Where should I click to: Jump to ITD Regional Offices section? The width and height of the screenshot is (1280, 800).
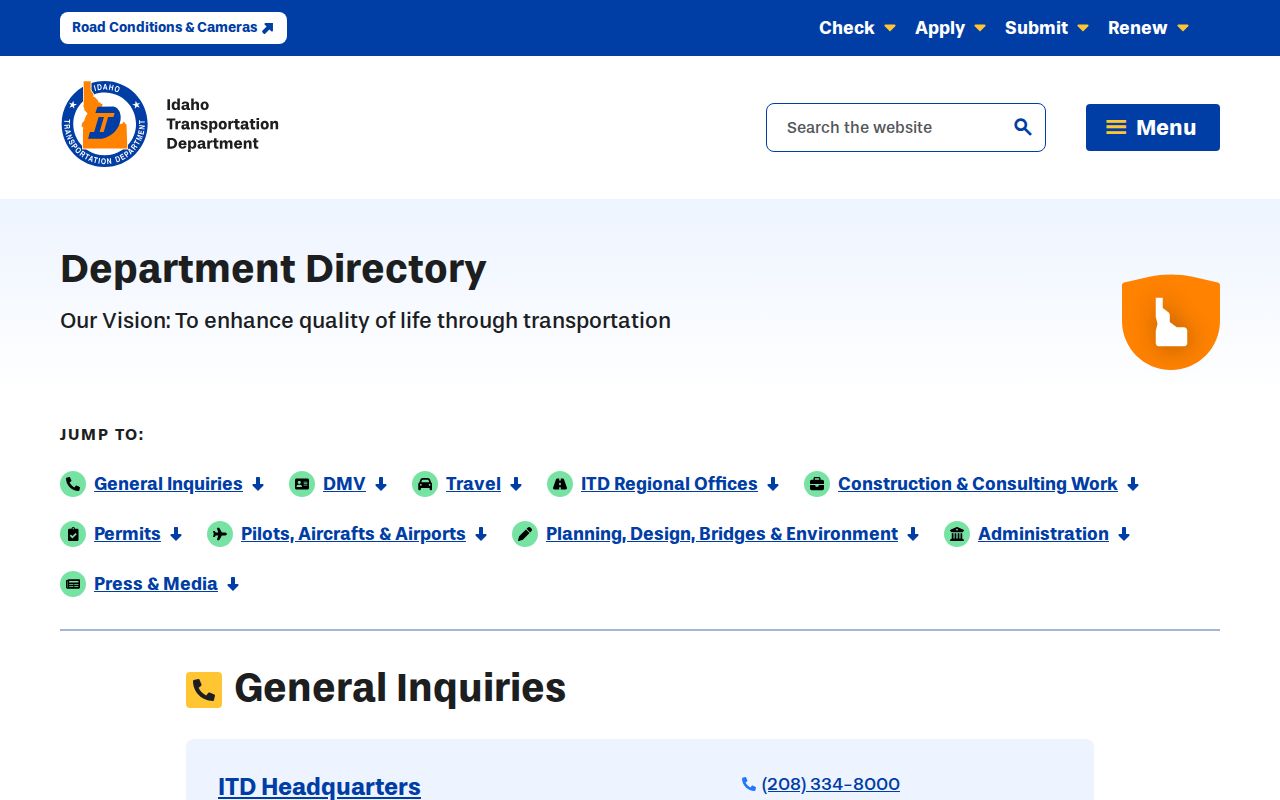pyautogui.click(x=669, y=484)
